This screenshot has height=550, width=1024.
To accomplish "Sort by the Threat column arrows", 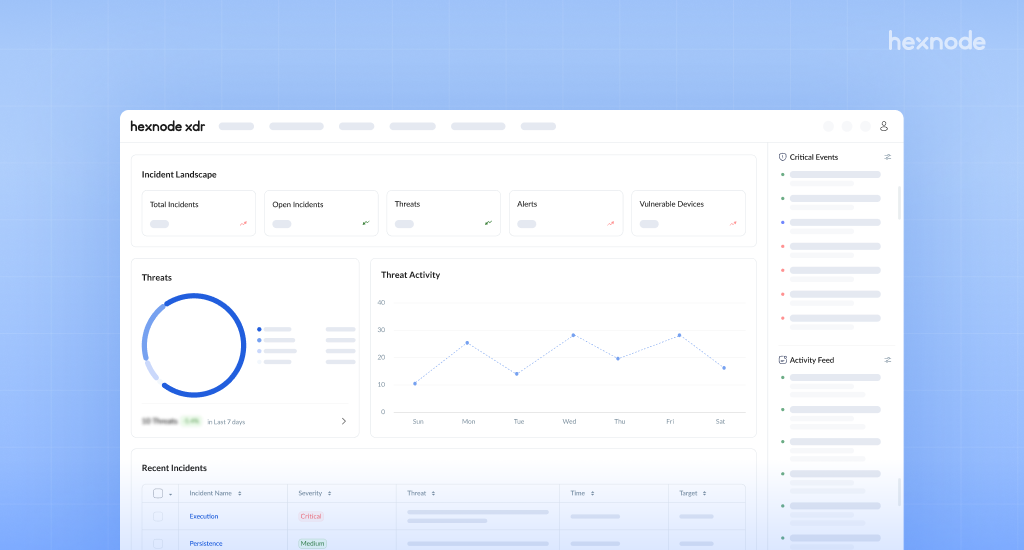I will coord(433,494).
